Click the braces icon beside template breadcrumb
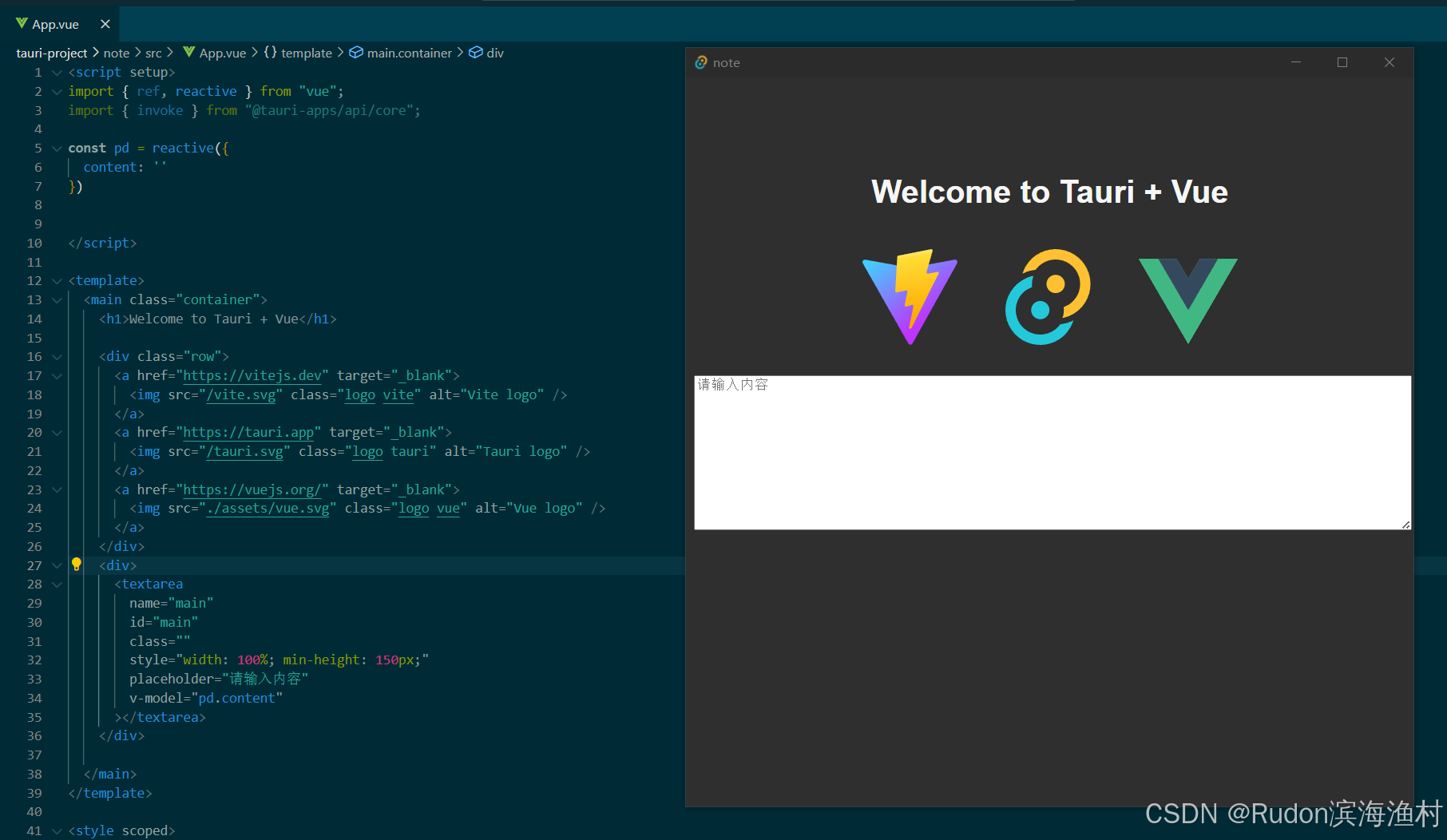This screenshot has width=1447, height=840. (270, 52)
